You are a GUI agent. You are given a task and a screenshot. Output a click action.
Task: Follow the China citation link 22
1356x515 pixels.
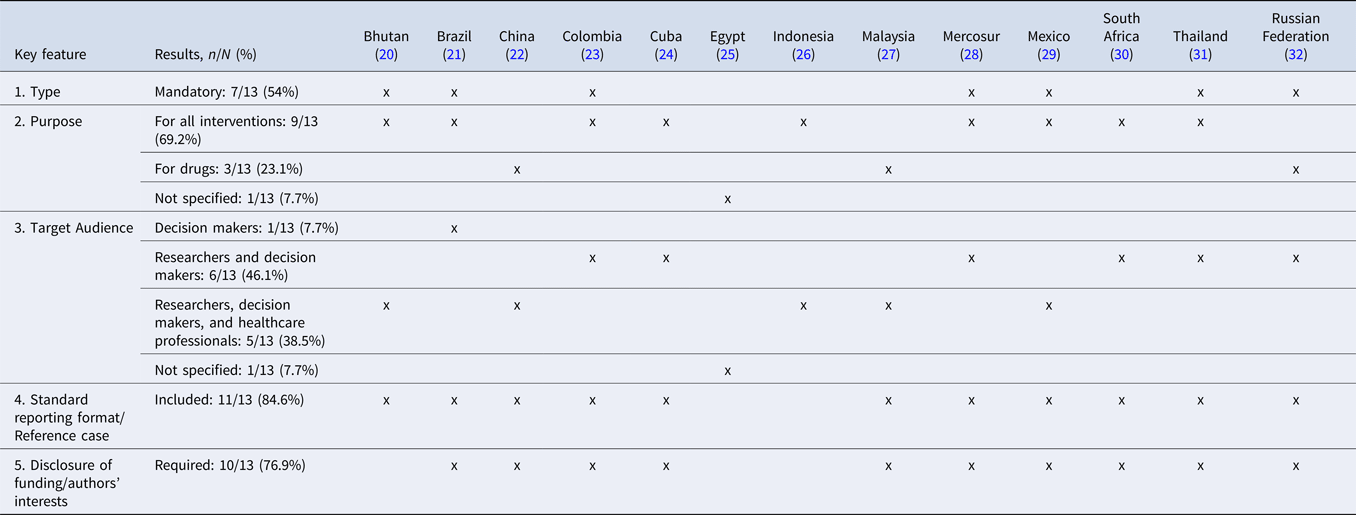pos(517,55)
